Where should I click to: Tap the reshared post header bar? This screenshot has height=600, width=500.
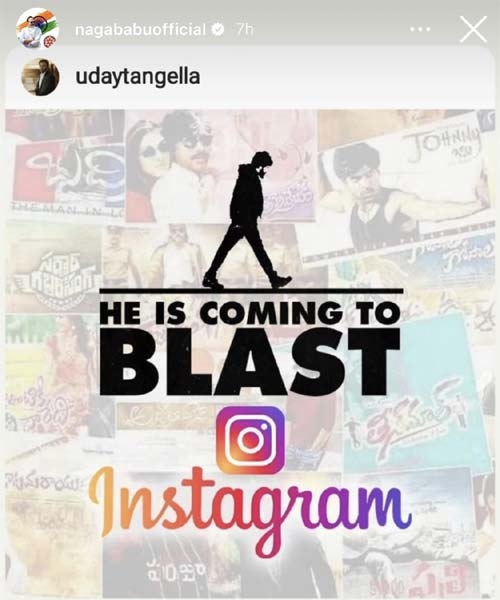coord(249,77)
